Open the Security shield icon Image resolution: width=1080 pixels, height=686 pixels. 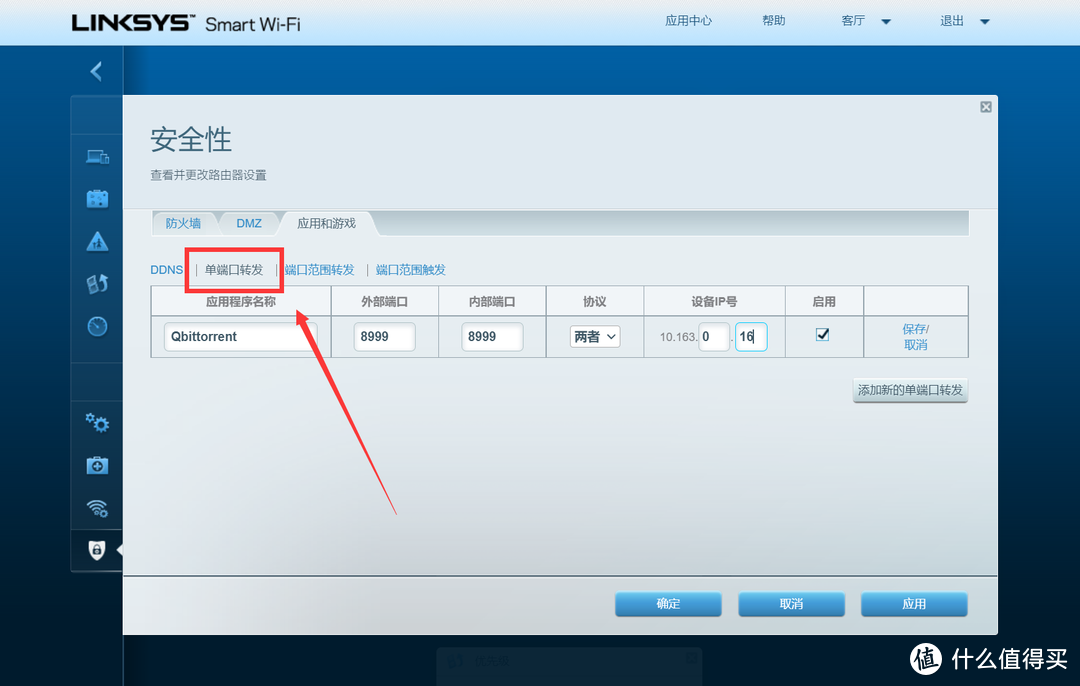point(97,550)
